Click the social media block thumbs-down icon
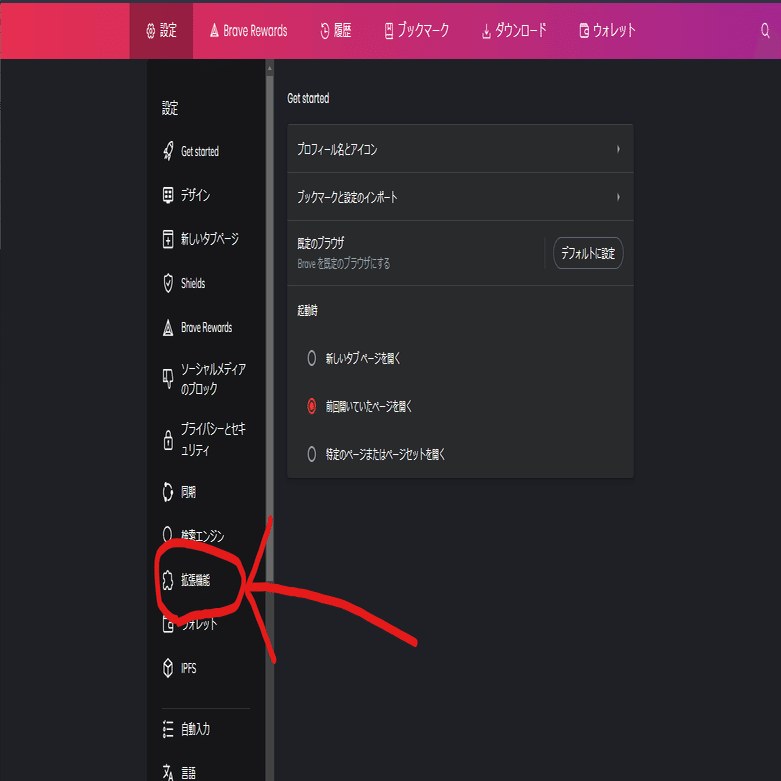Screen dimensions: 781x781 pos(168,379)
